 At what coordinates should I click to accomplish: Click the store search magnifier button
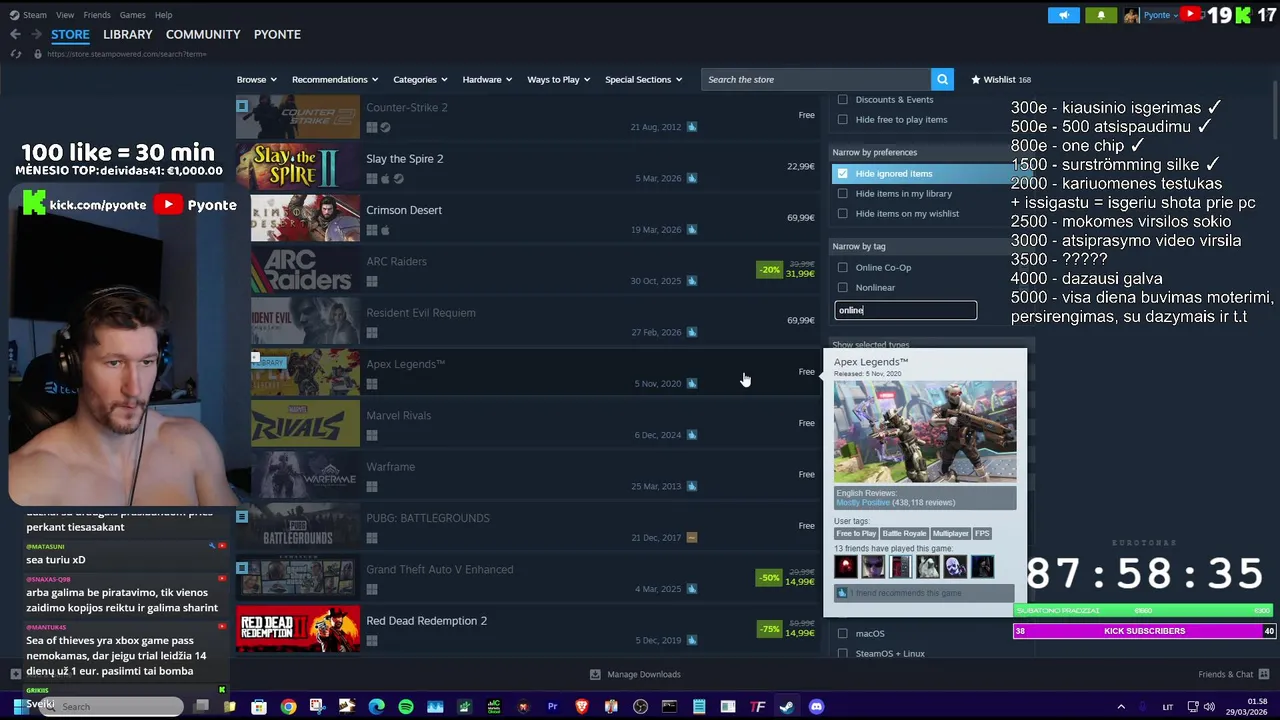[942, 79]
